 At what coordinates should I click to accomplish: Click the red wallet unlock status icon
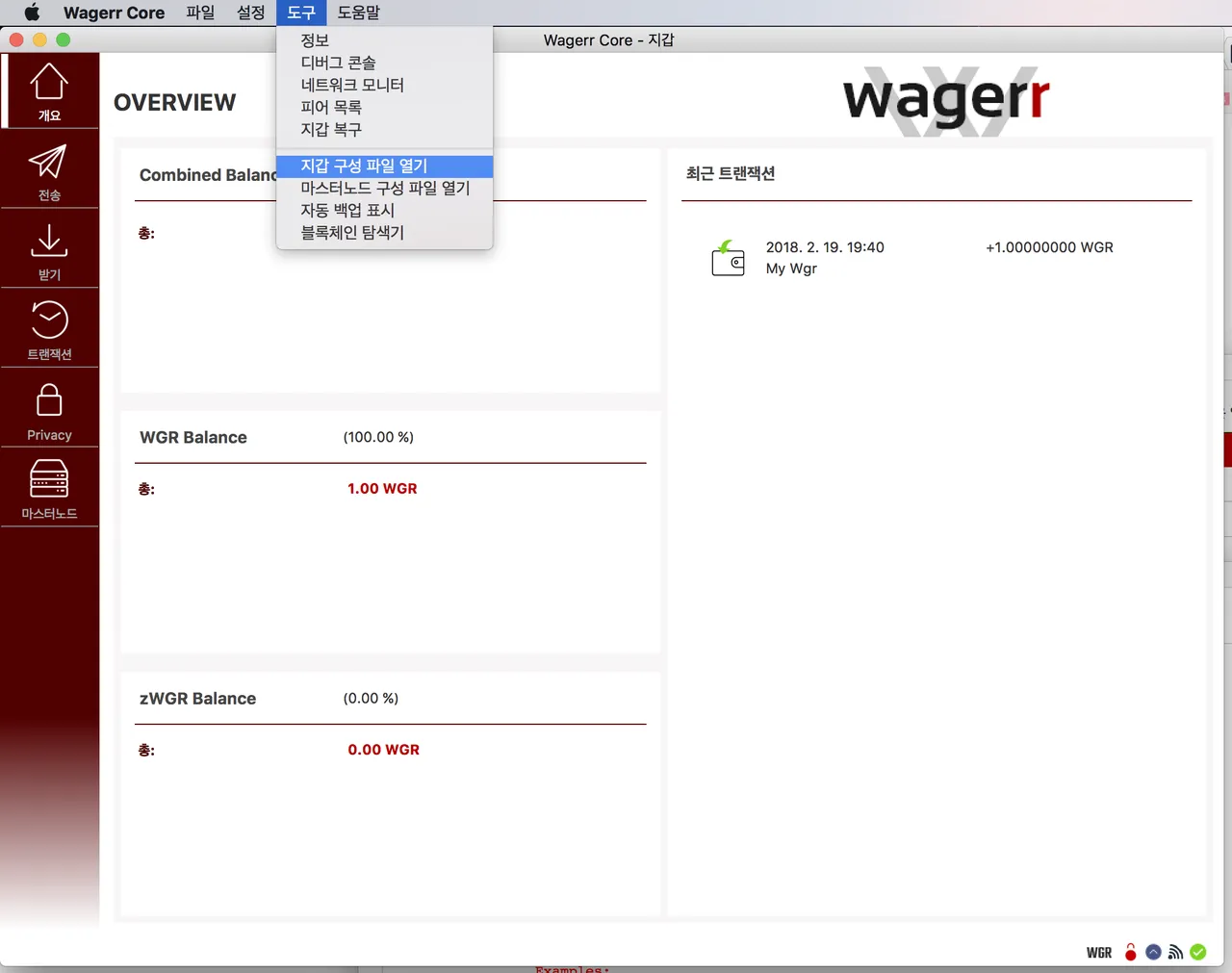[x=1130, y=952]
